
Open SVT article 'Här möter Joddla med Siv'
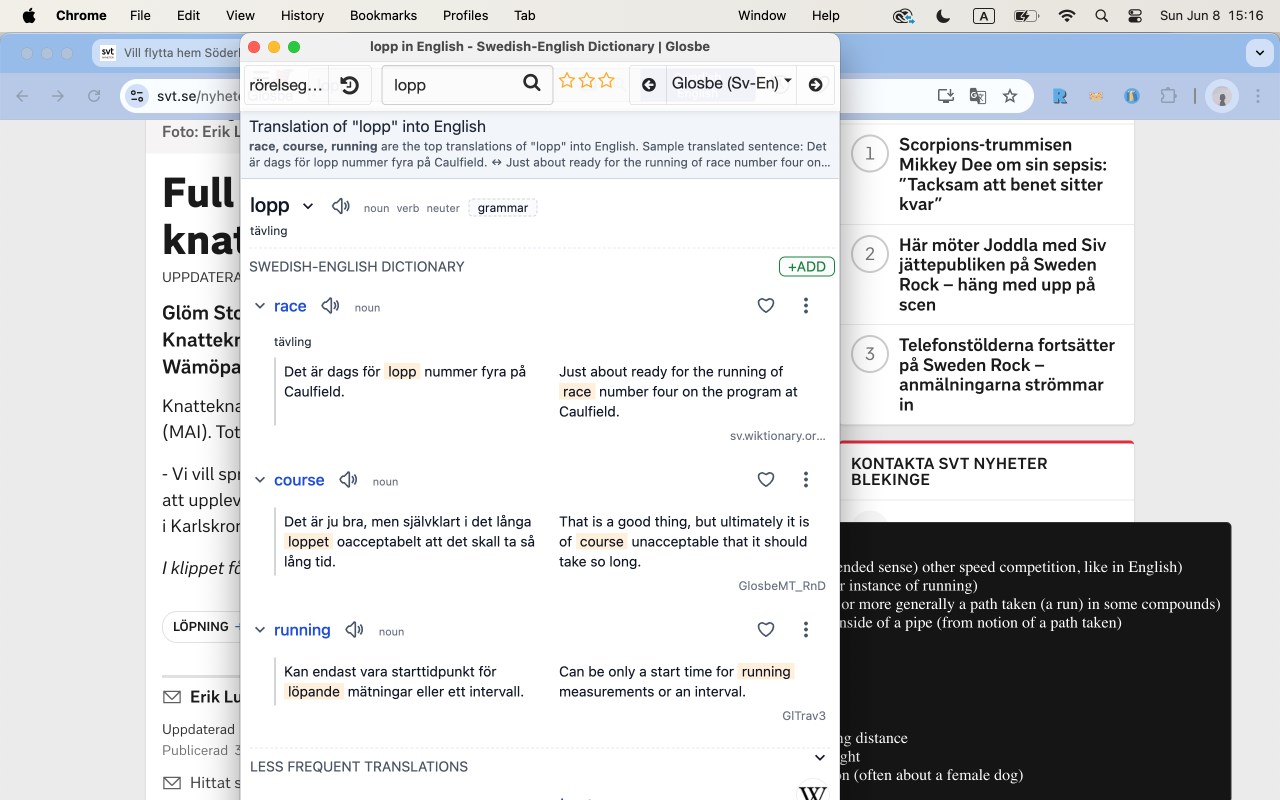tap(1003, 274)
